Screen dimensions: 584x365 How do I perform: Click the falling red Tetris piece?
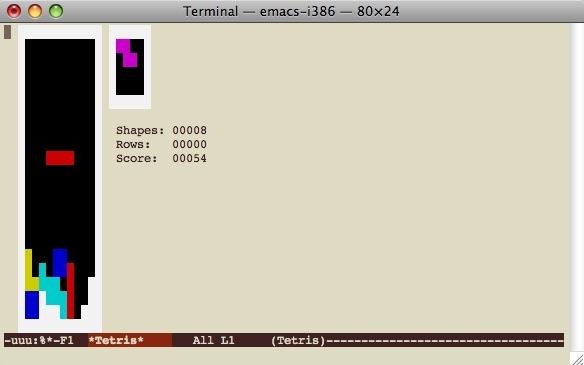tap(60, 158)
